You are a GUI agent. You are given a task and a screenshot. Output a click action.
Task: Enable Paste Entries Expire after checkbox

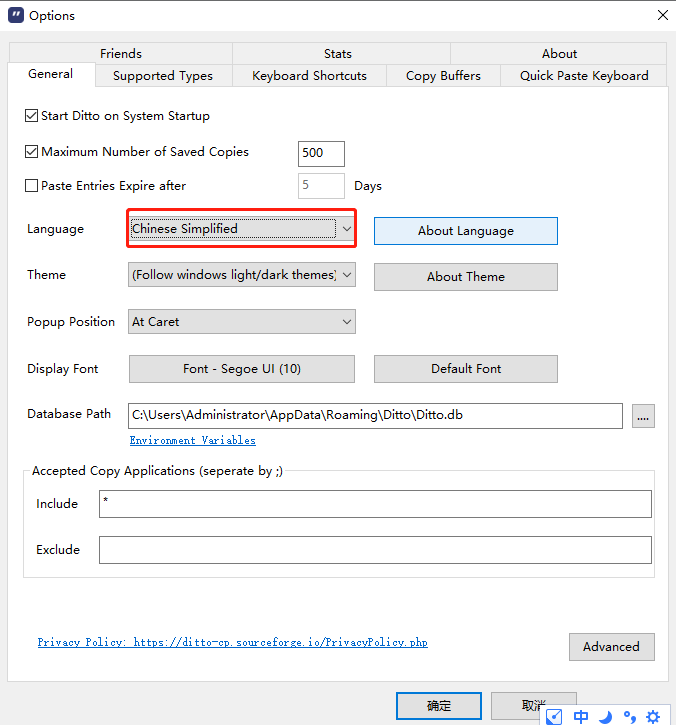[31, 185]
